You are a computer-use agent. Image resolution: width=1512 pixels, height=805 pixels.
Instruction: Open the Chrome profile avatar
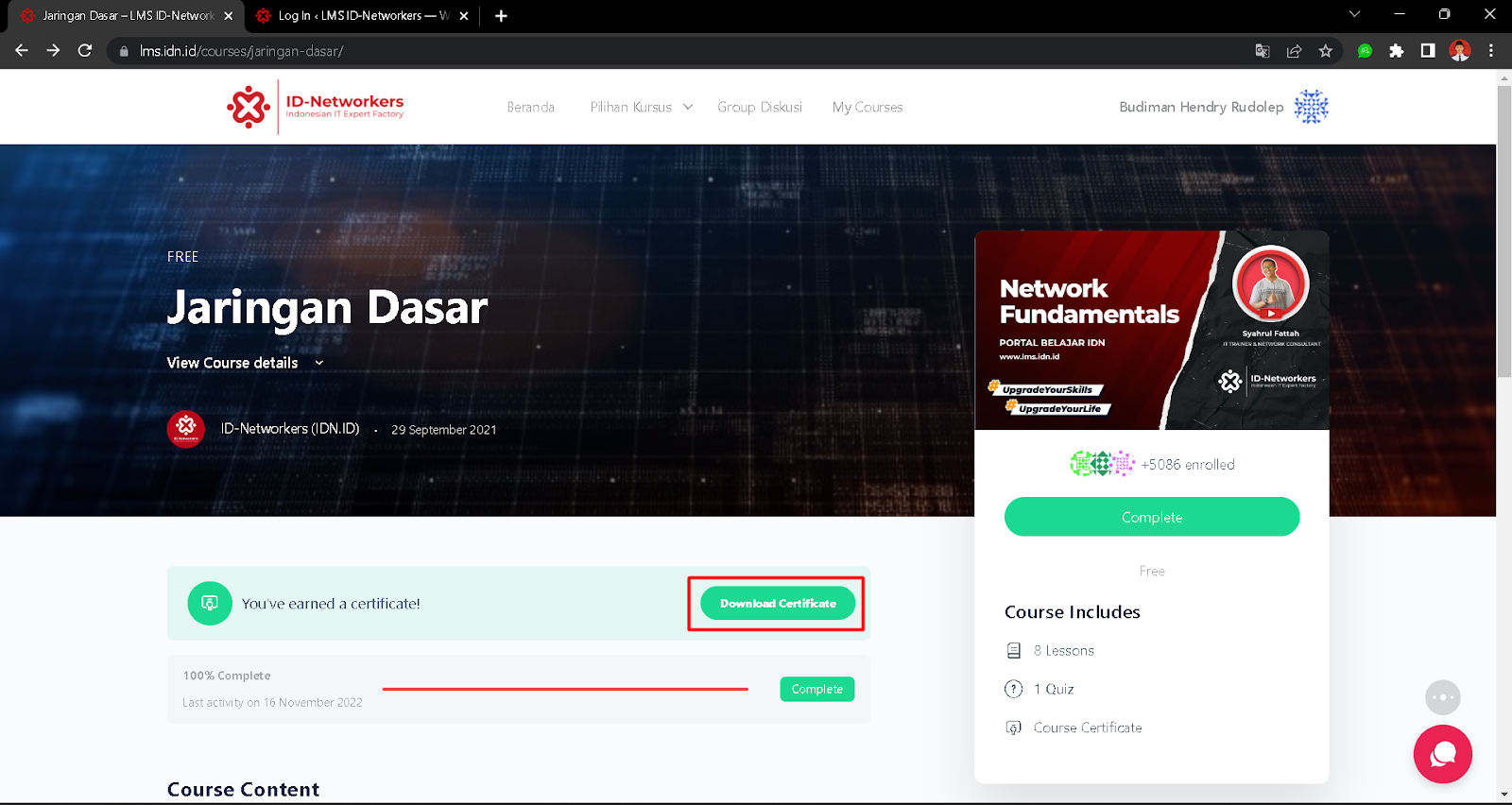[x=1460, y=51]
